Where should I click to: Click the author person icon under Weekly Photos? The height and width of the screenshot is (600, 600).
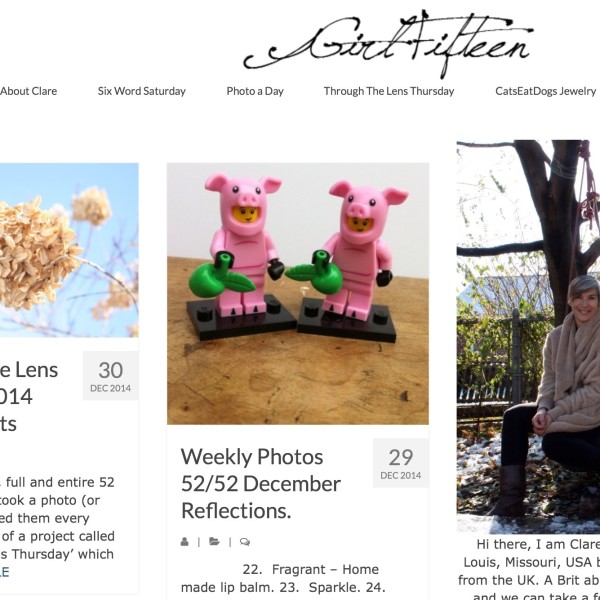185,542
